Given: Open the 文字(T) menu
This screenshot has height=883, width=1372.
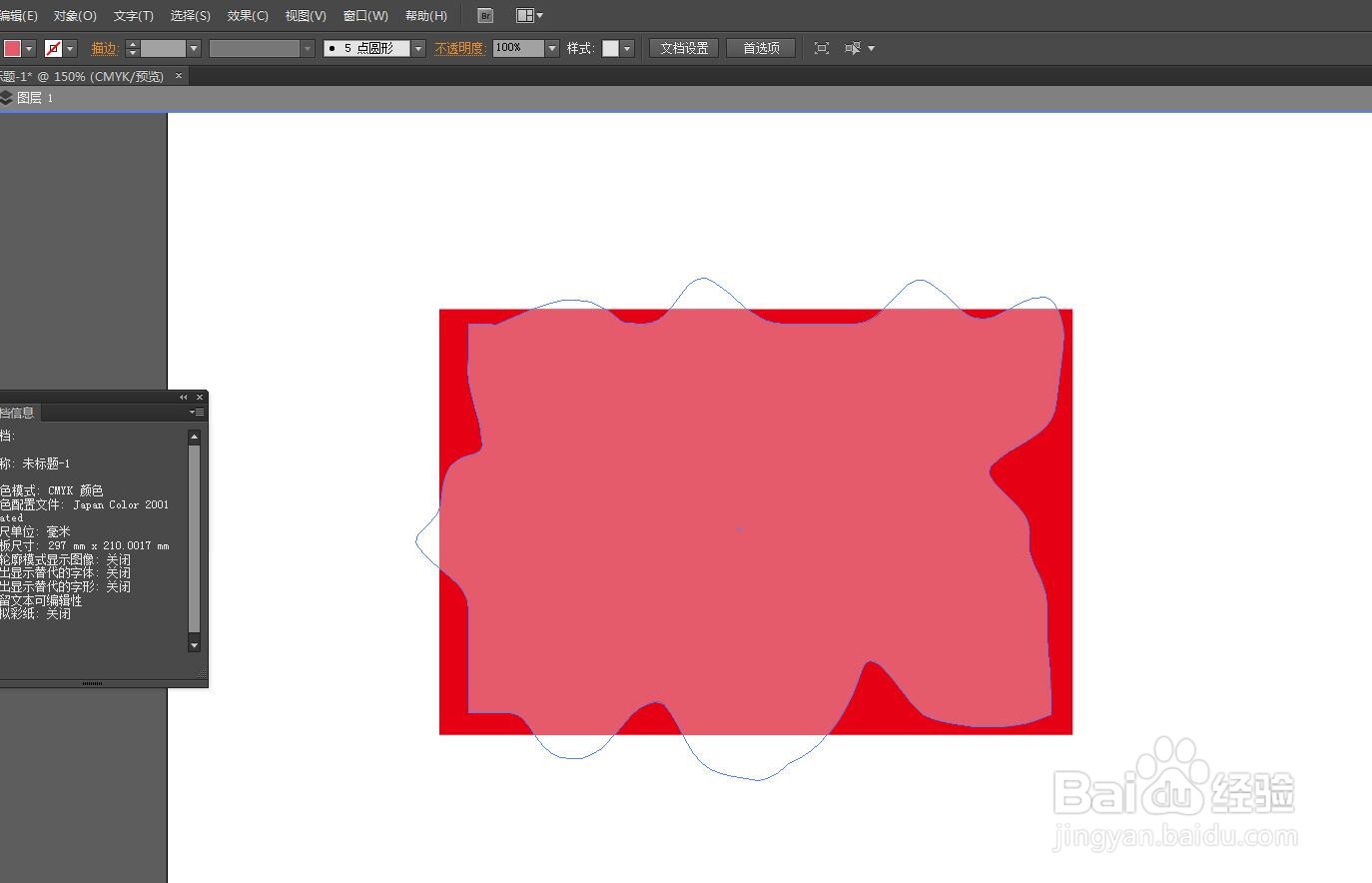Looking at the screenshot, I should [x=133, y=16].
